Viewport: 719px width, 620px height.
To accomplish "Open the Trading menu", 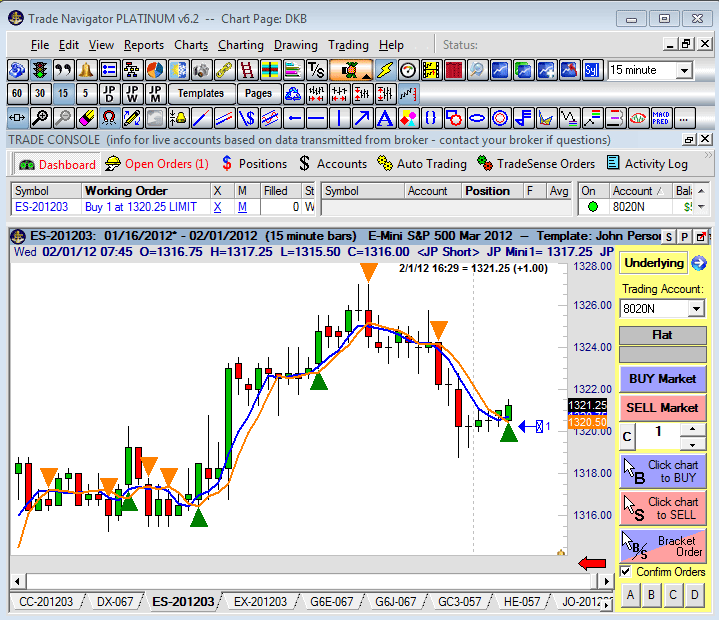I will (x=348, y=45).
